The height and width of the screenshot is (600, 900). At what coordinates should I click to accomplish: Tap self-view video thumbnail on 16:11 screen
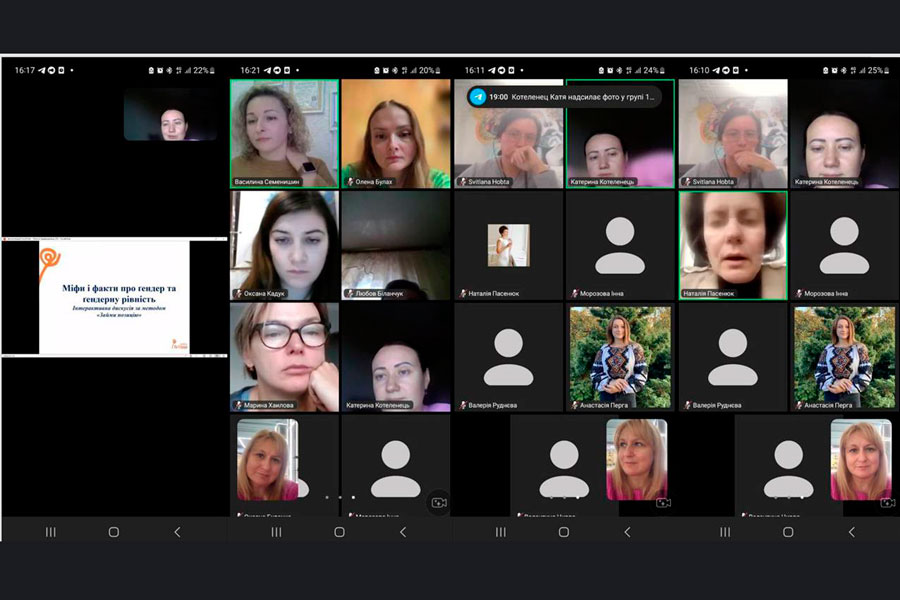[637, 459]
